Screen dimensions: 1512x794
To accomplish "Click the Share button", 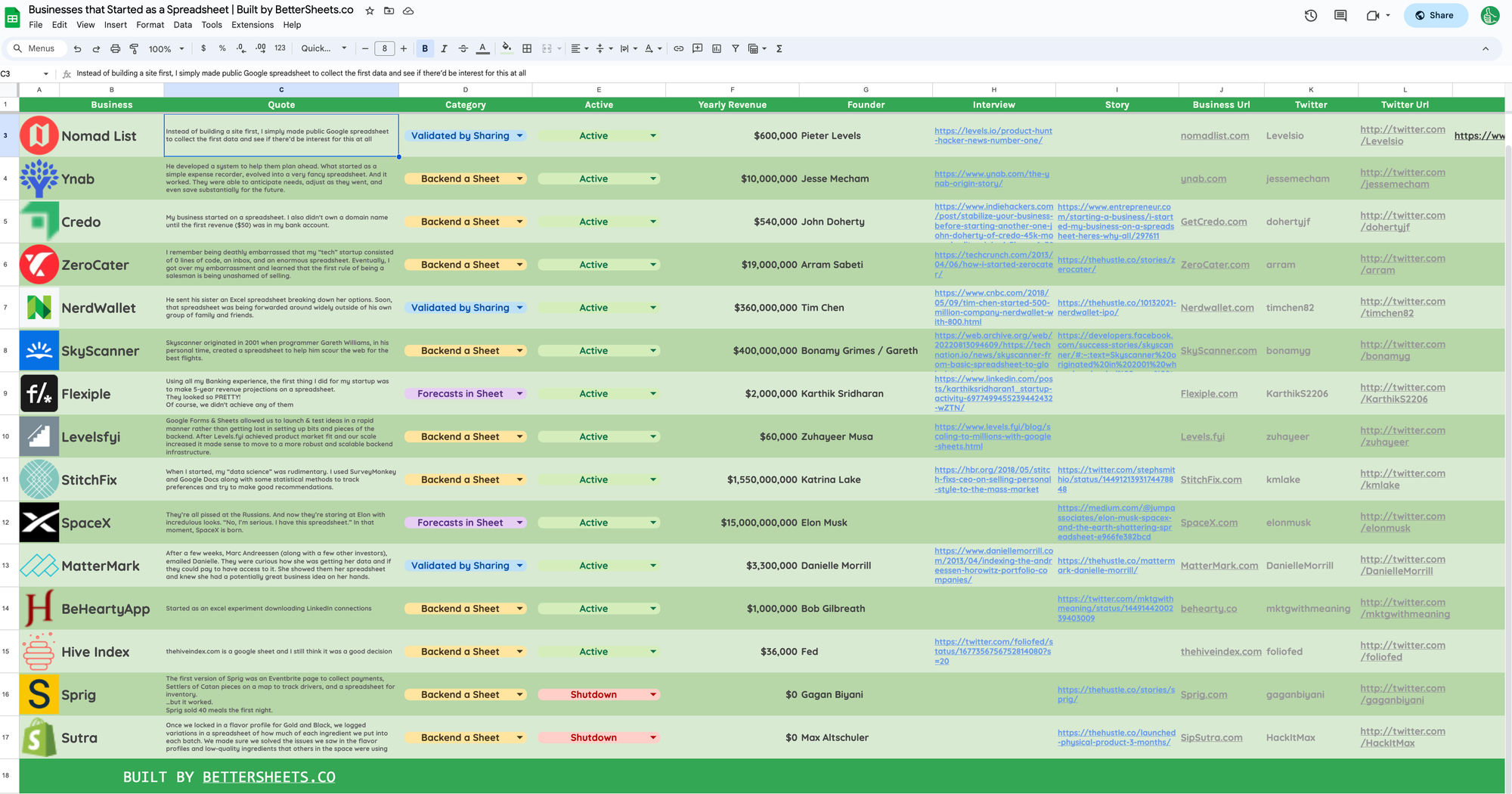I will pos(1435,15).
